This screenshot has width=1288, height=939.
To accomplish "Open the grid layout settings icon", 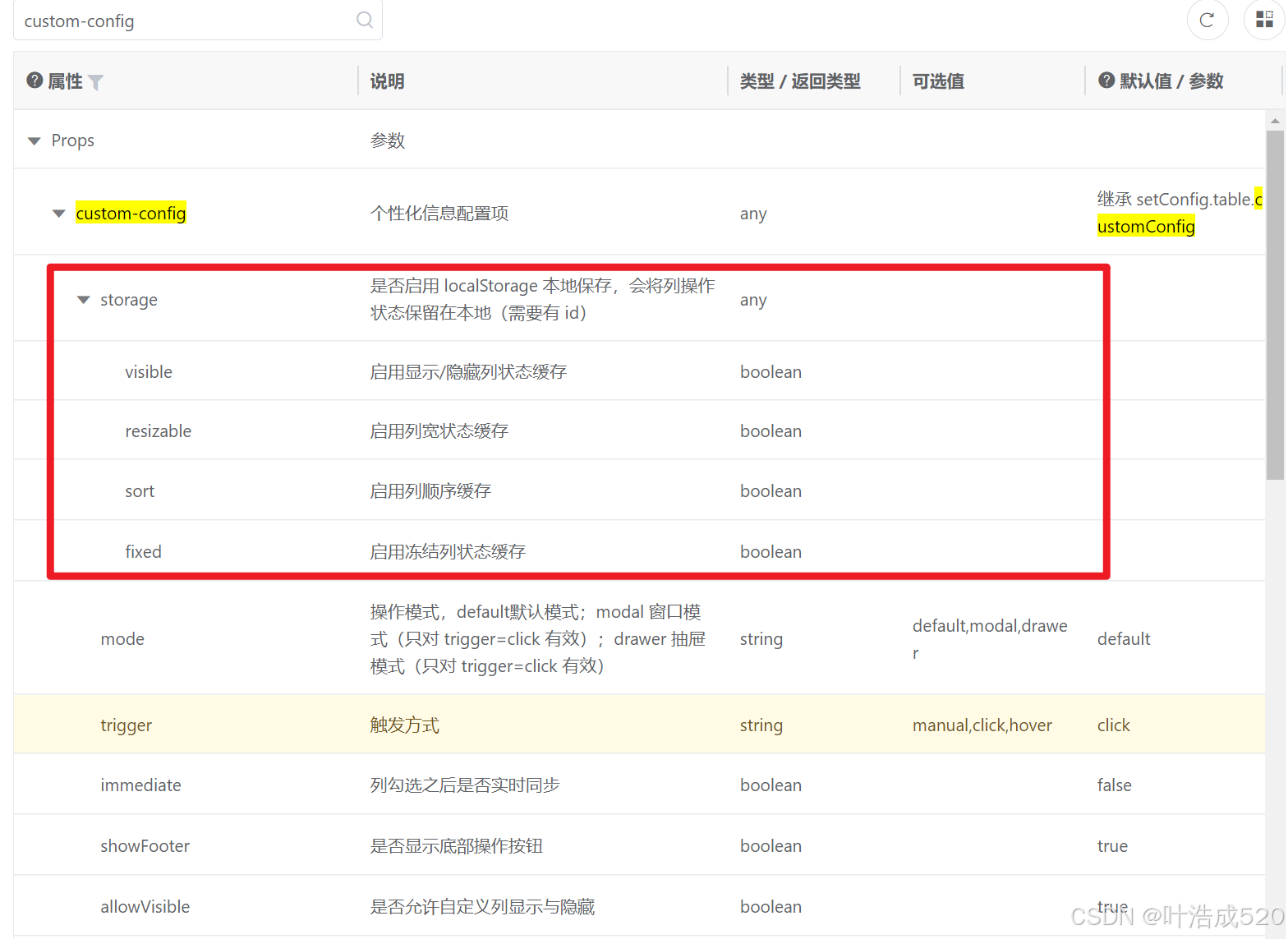I will tap(1265, 20).
